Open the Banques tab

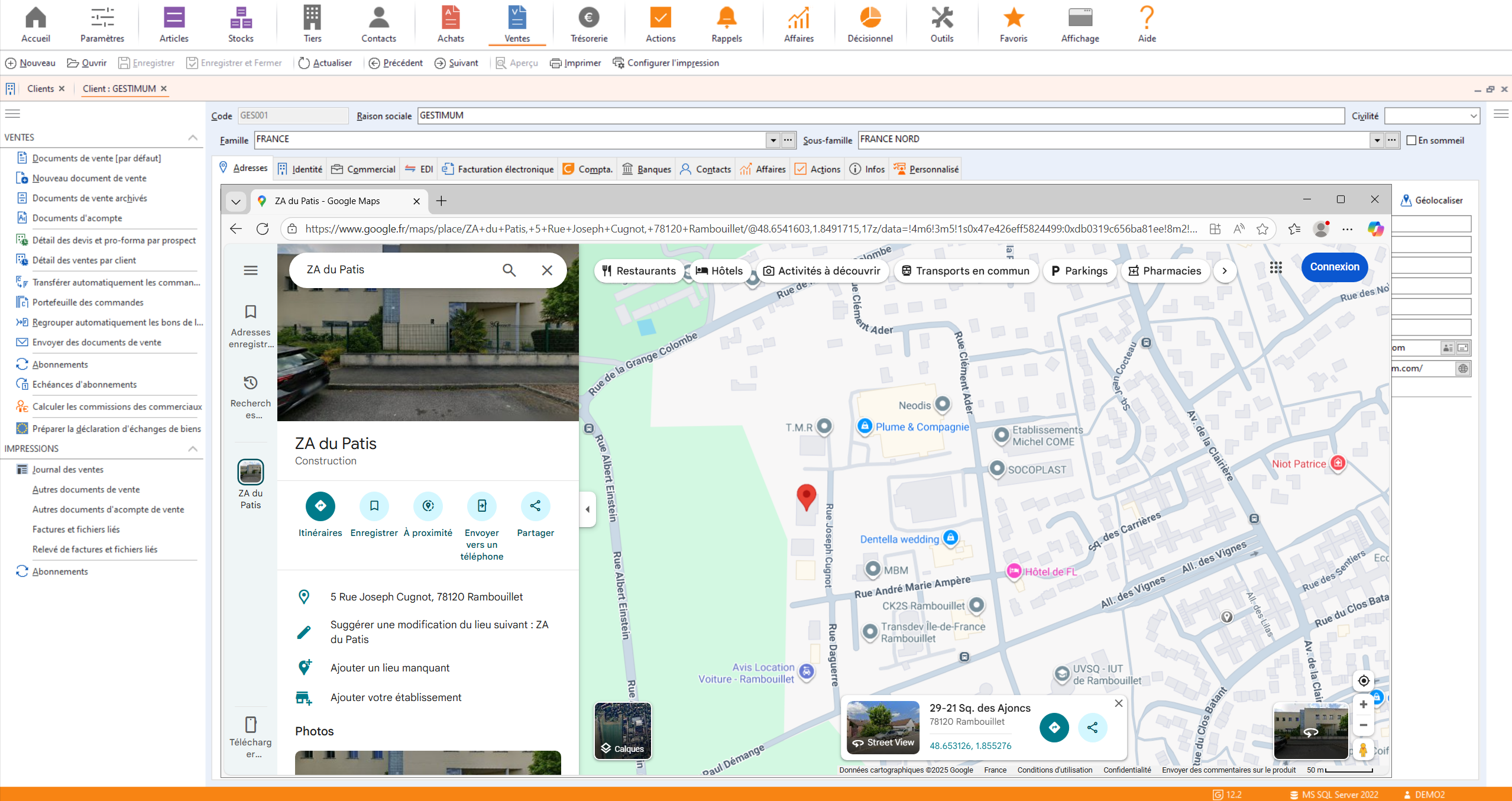click(647, 169)
